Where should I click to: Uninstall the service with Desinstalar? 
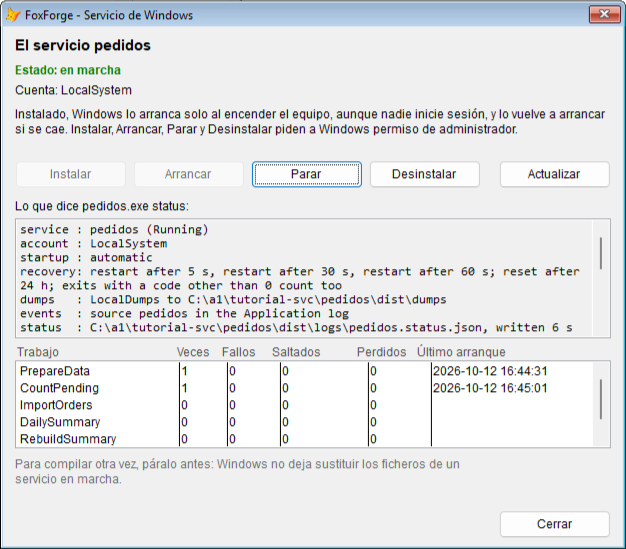[424, 174]
